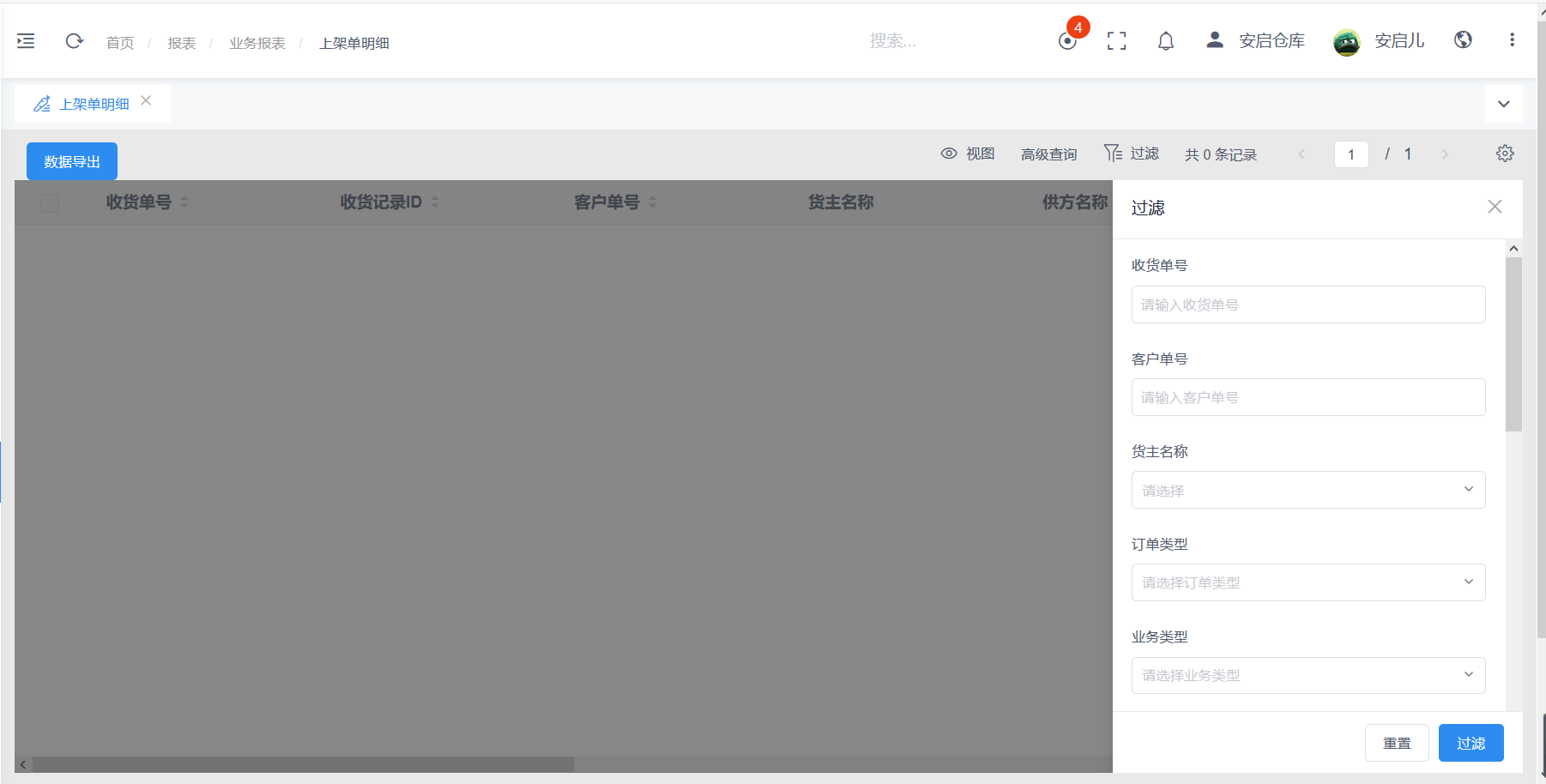Viewport: 1546px width, 784px height.
Task: Open the vertical three-dot more menu
Action: 1512,39
